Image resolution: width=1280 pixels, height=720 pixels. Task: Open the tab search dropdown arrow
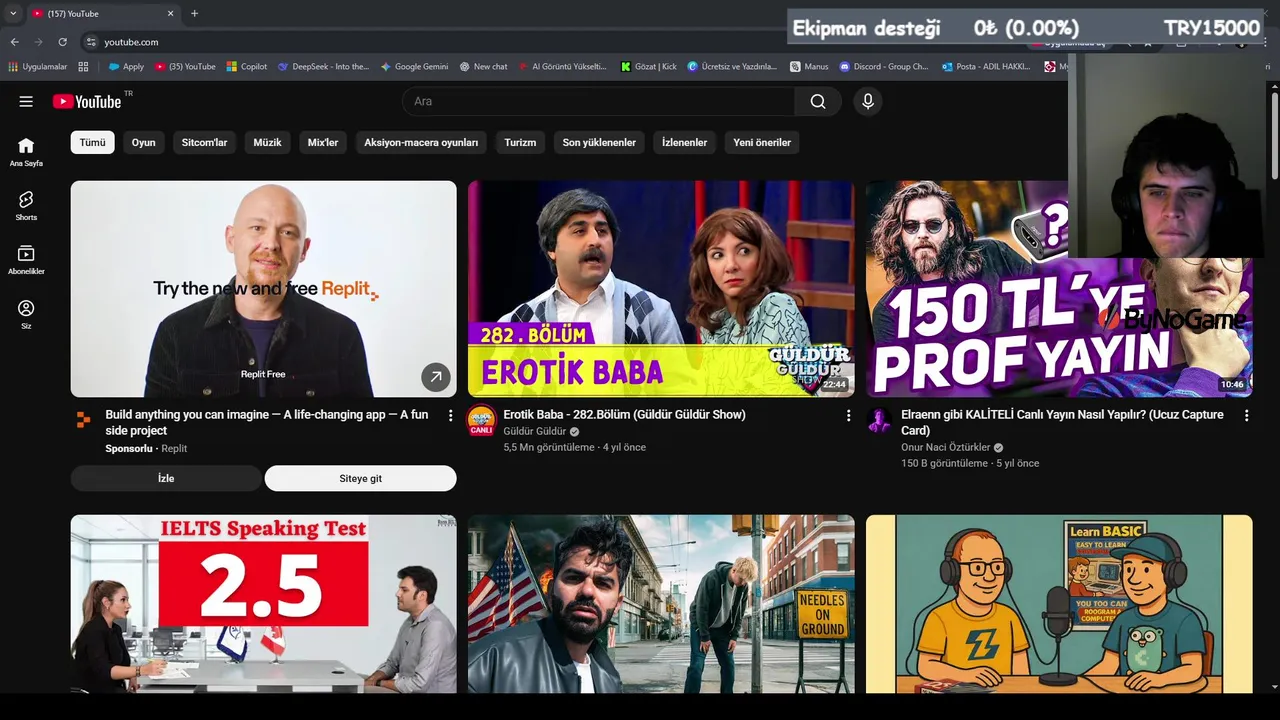[x=13, y=13]
